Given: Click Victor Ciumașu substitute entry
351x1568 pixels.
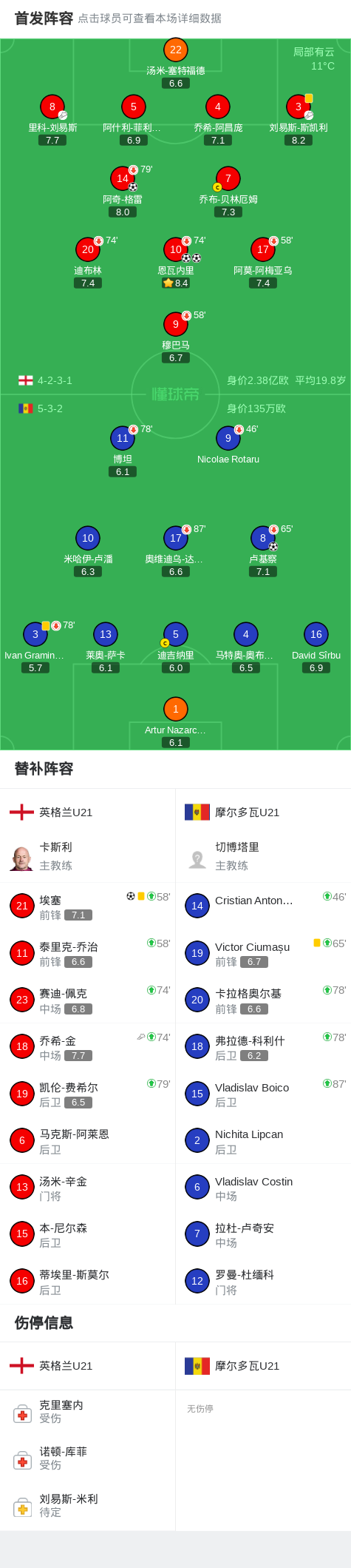Looking at the screenshot, I should [263, 953].
